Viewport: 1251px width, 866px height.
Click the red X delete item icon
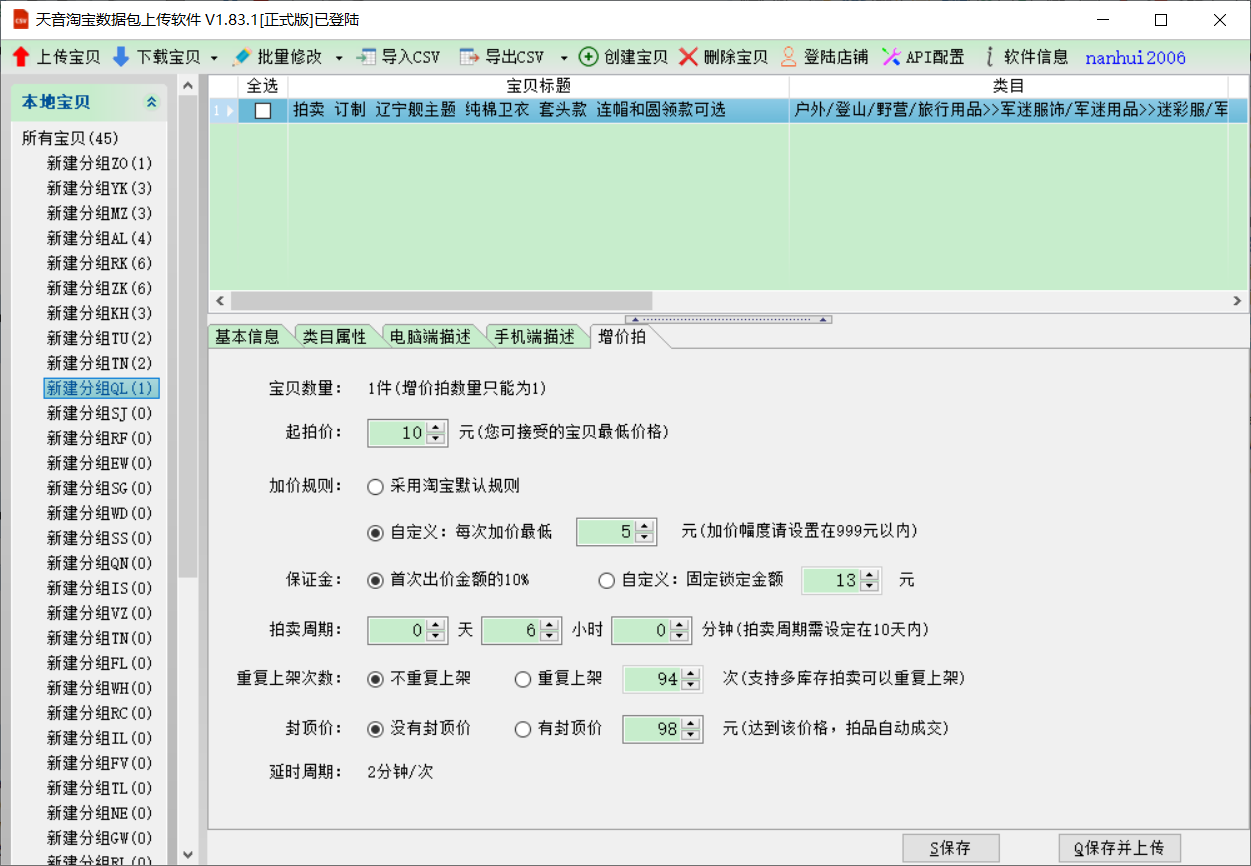tap(688, 57)
